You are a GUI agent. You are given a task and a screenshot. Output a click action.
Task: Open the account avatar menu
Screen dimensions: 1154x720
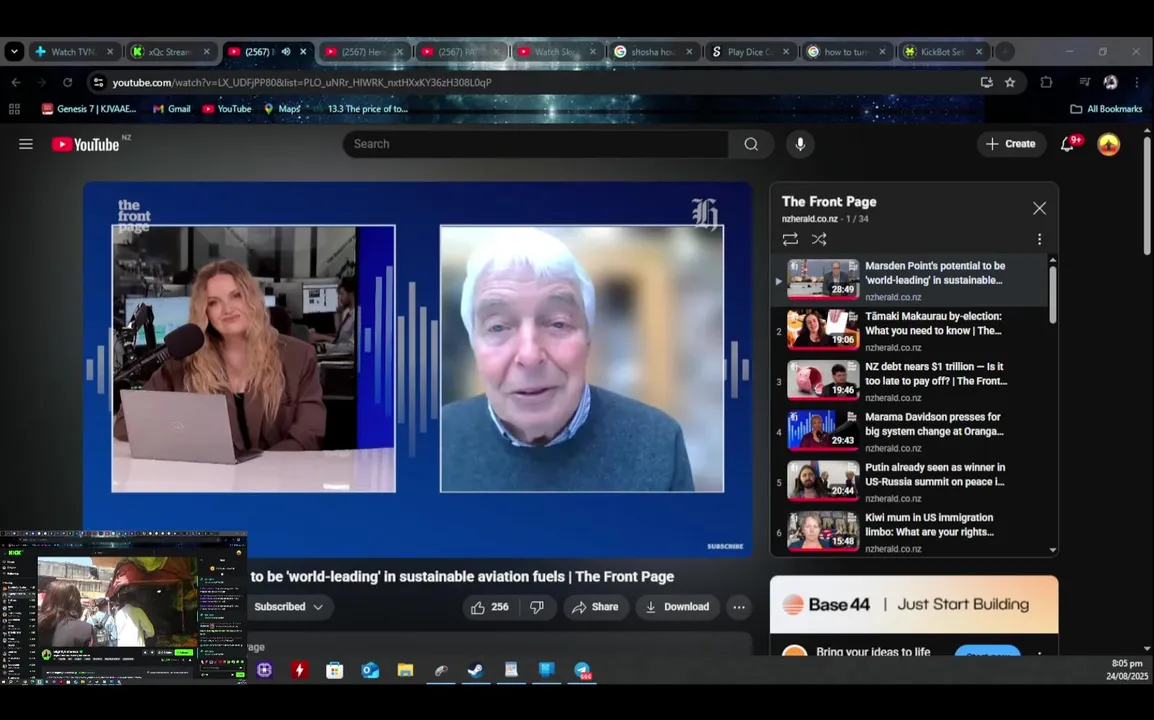[x=1108, y=144]
